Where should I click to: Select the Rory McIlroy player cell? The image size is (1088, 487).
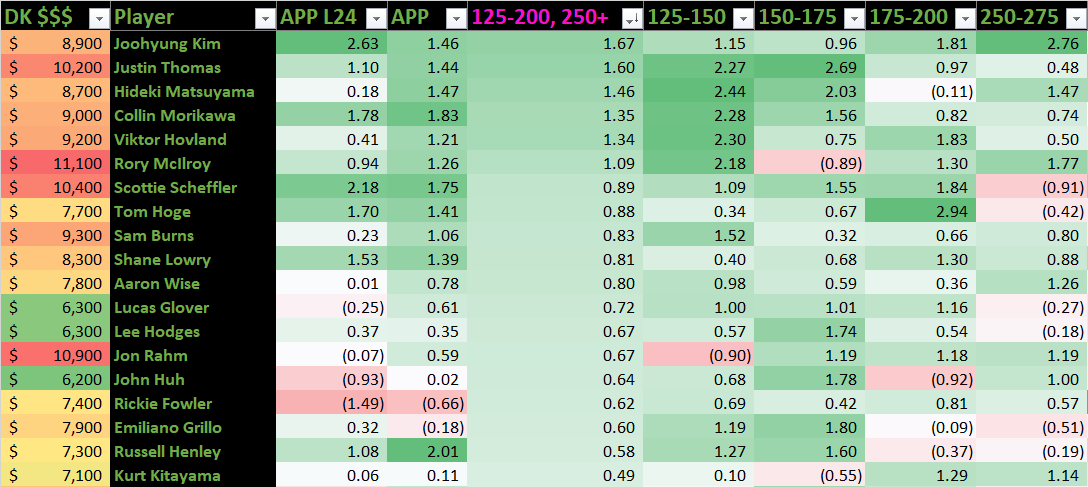point(193,164)
